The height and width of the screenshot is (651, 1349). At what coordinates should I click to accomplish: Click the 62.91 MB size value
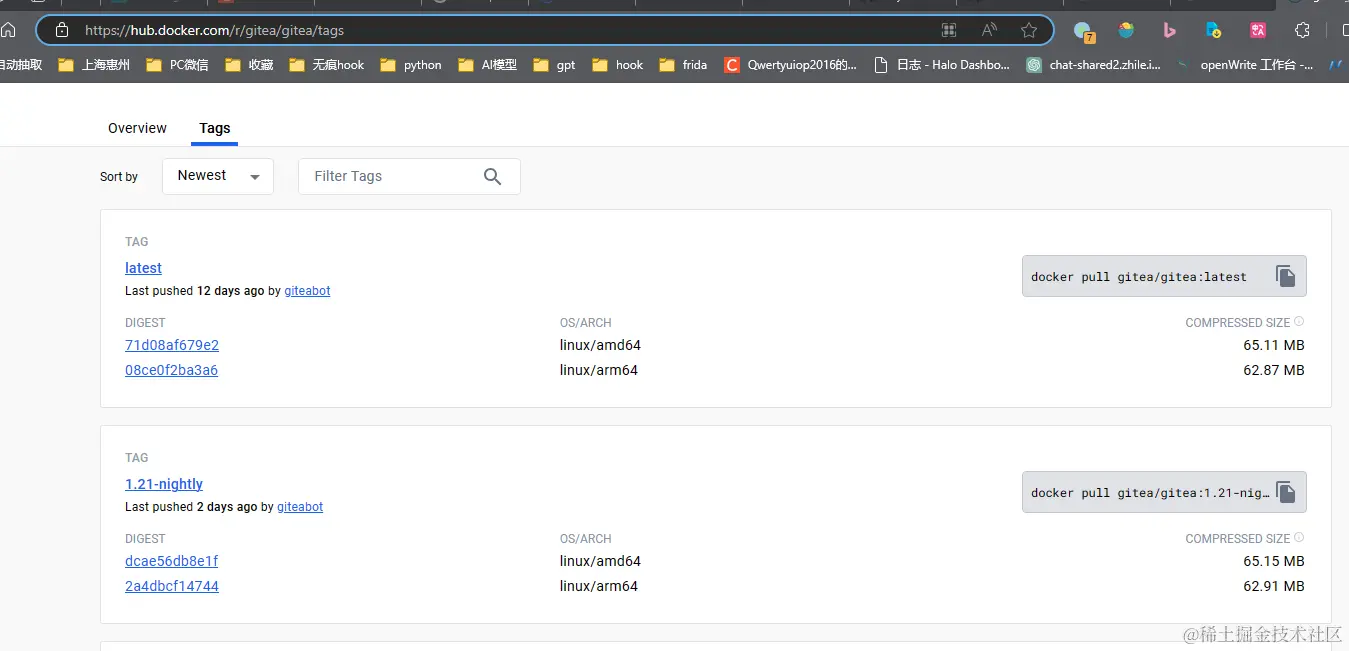[1274, 586]
